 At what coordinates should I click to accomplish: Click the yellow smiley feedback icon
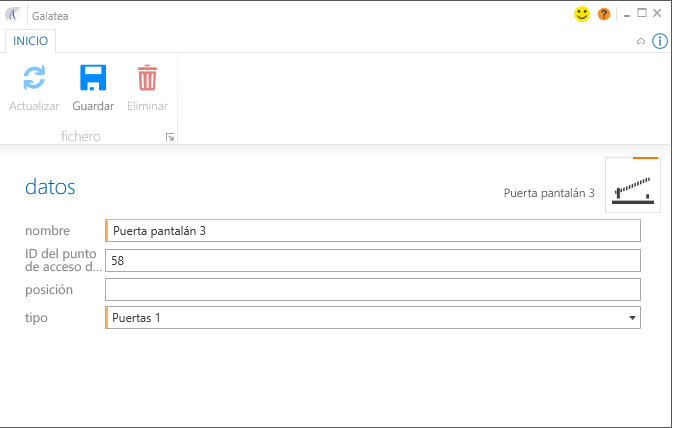[582, 15]
